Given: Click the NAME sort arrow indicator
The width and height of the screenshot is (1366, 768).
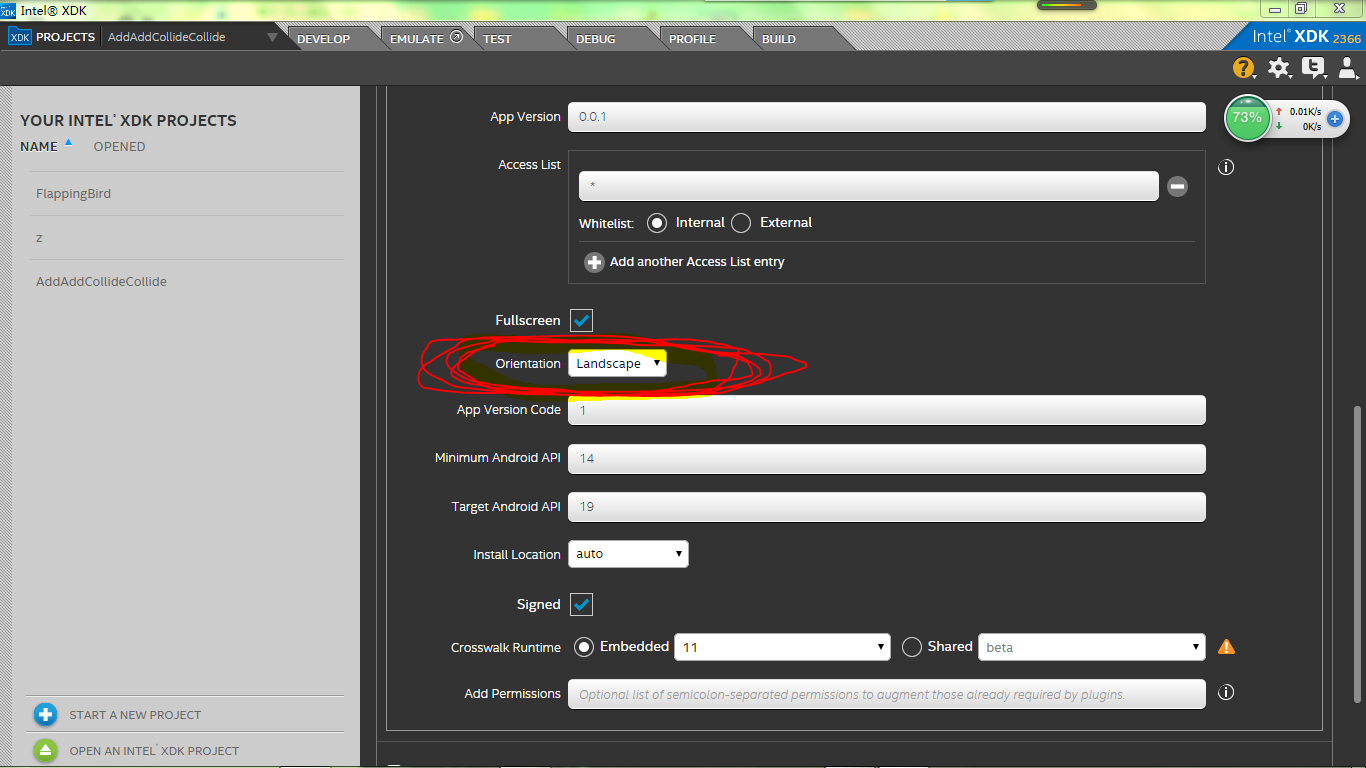Looking at the screenshot, I should coord(68,143).
